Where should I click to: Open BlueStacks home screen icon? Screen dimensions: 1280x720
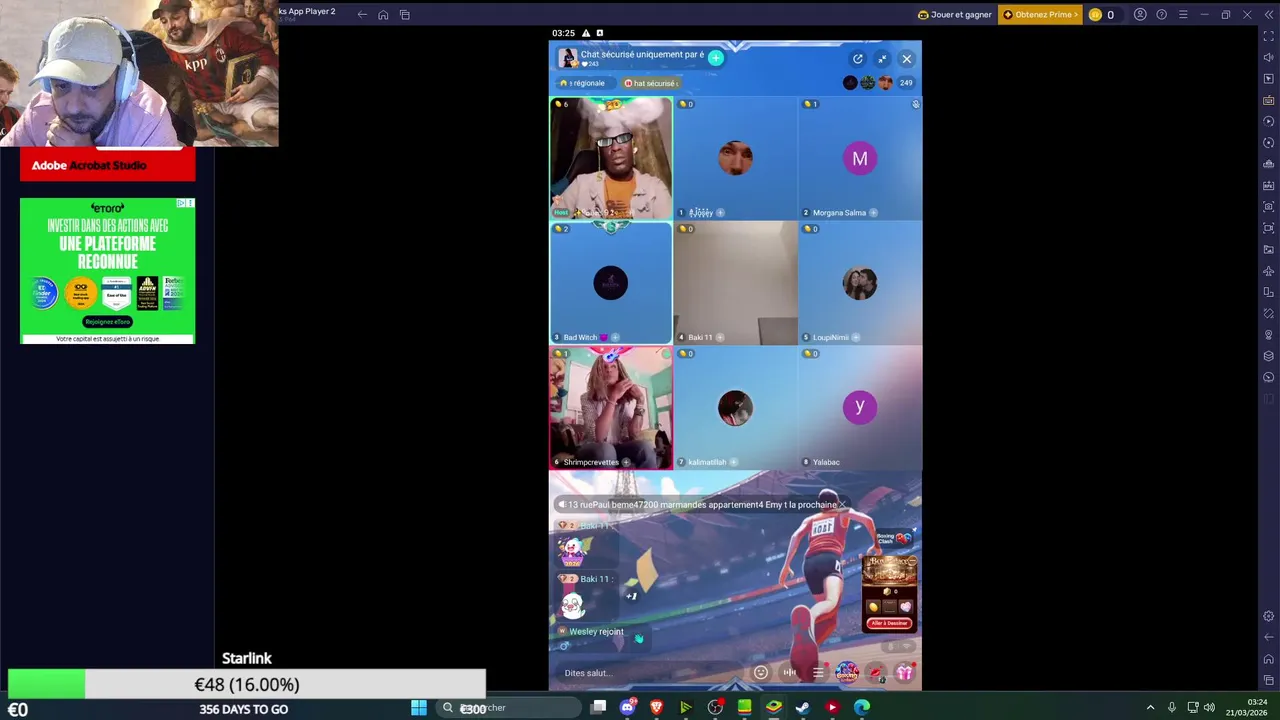pyautogui.click(x=383, y=14)
